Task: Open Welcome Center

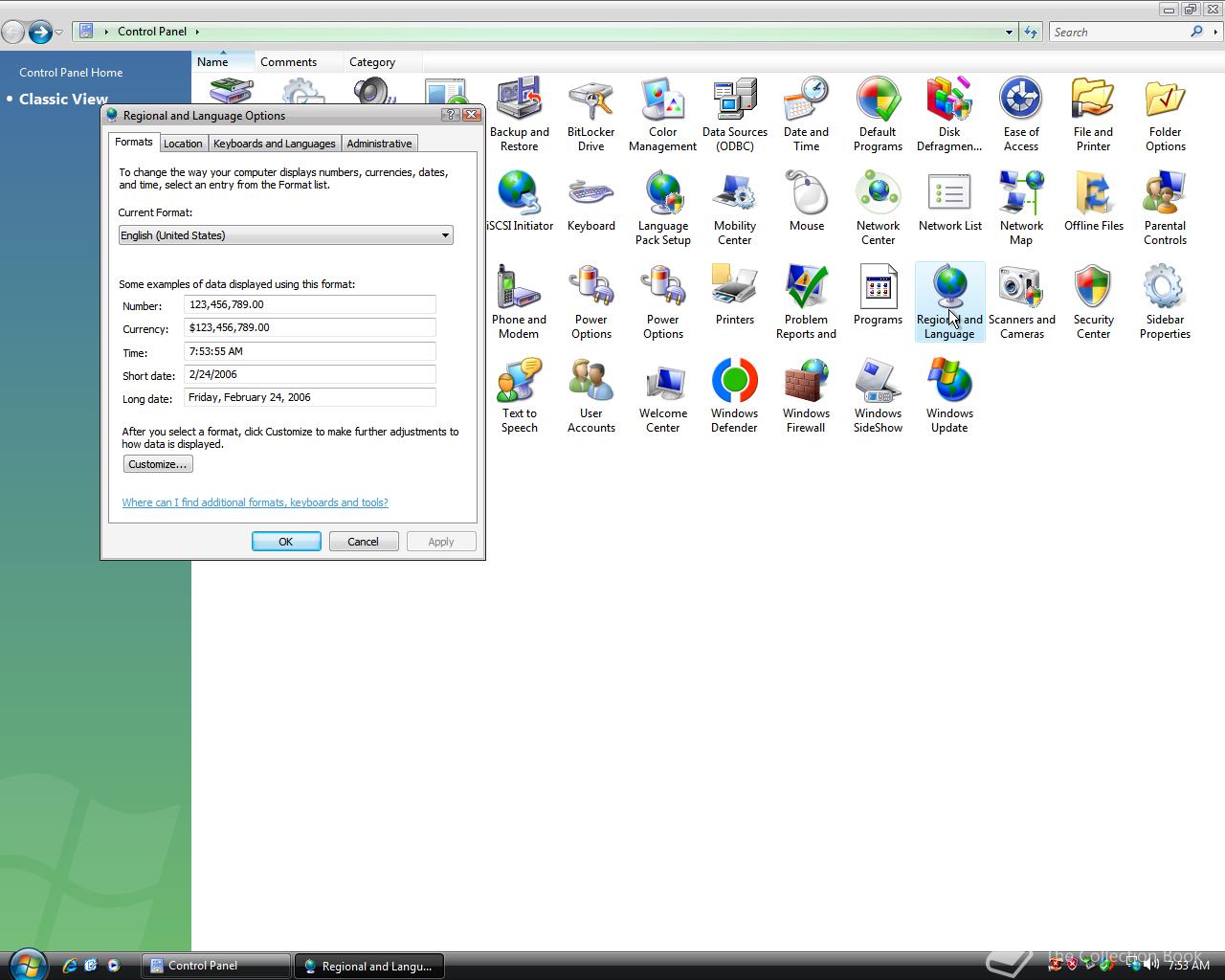Action: point(662,396)
